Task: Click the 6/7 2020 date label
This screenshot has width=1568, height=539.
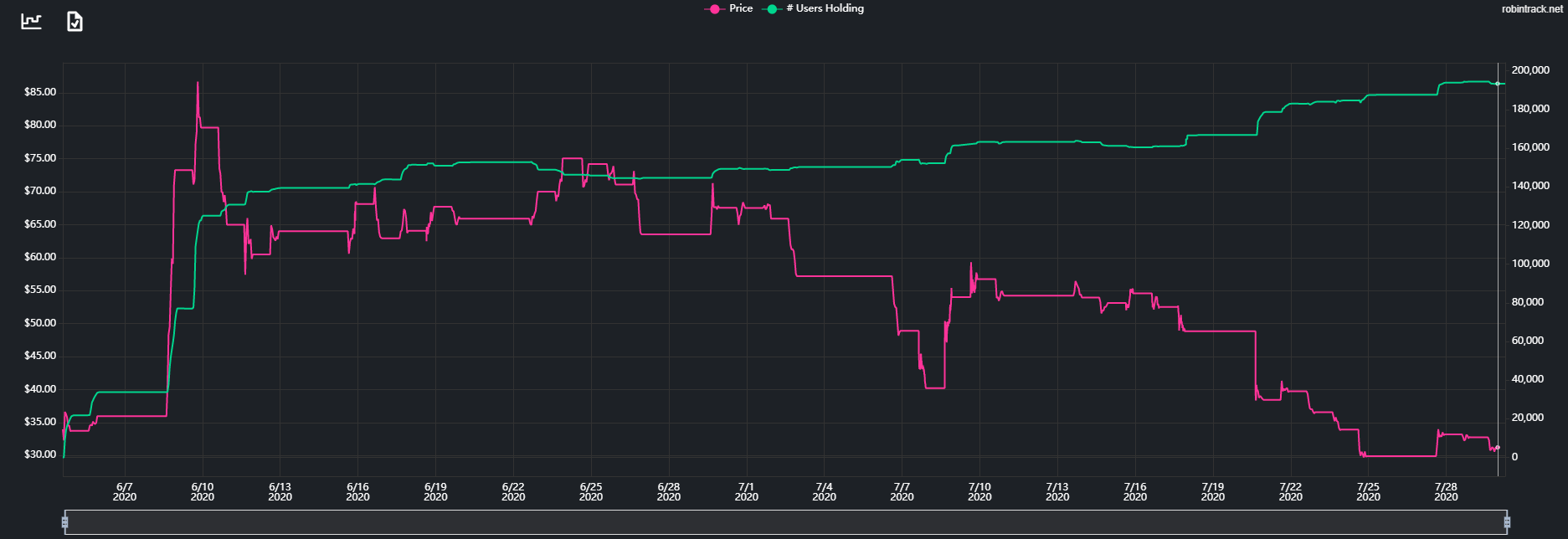Action: [x=124, y=491]
